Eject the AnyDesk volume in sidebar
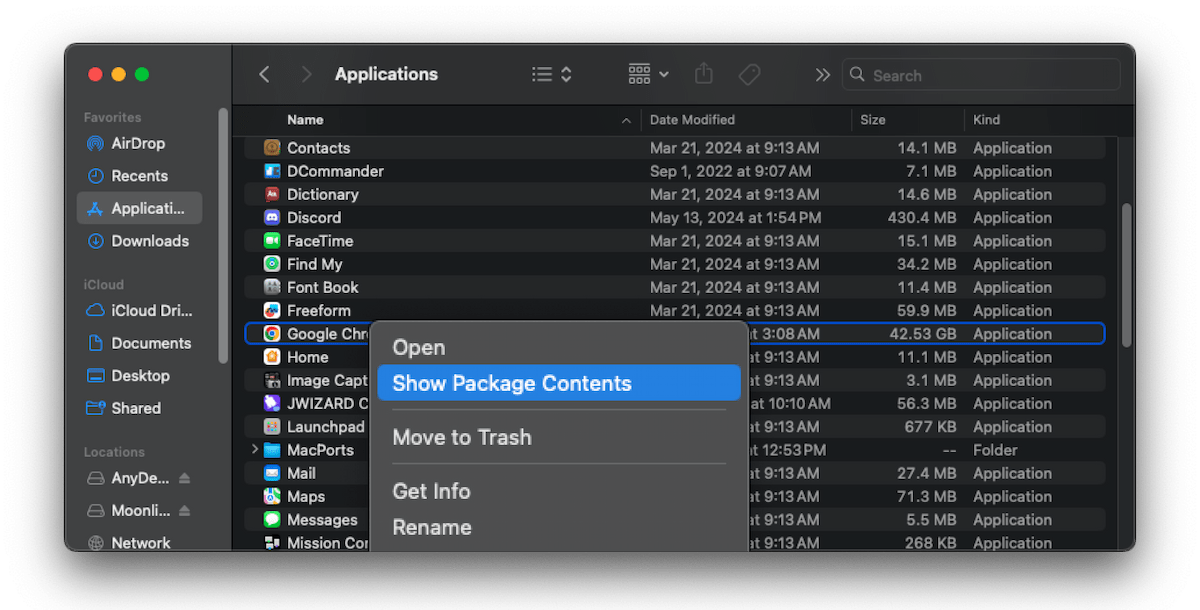This screenshot has width=1200, height=610. [x=184, y=478]
